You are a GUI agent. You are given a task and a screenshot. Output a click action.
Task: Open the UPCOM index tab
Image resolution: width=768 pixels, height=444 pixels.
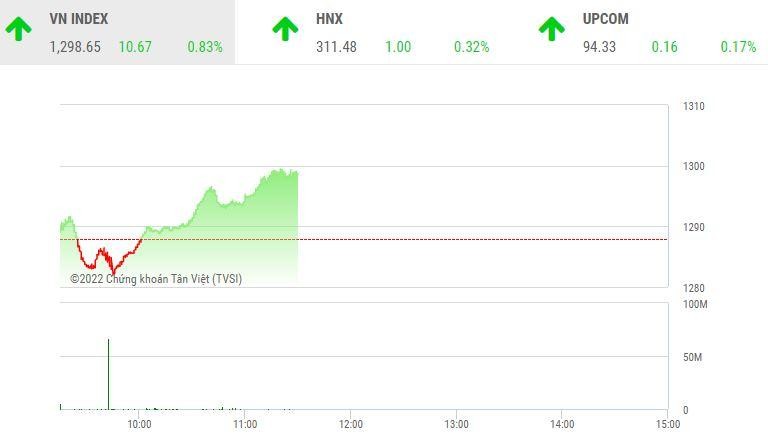[x=606, y=19]
